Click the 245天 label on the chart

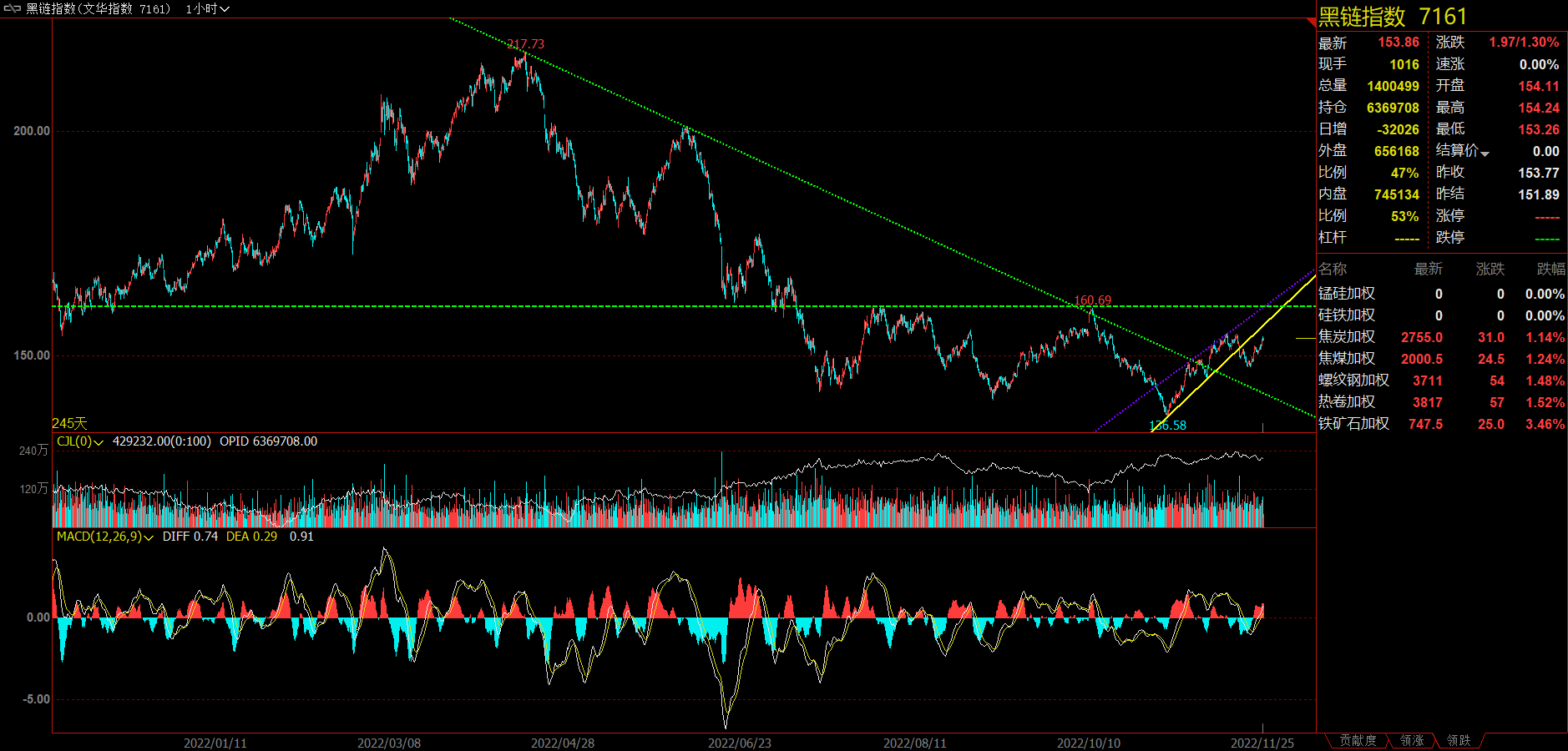coord(69,423)
